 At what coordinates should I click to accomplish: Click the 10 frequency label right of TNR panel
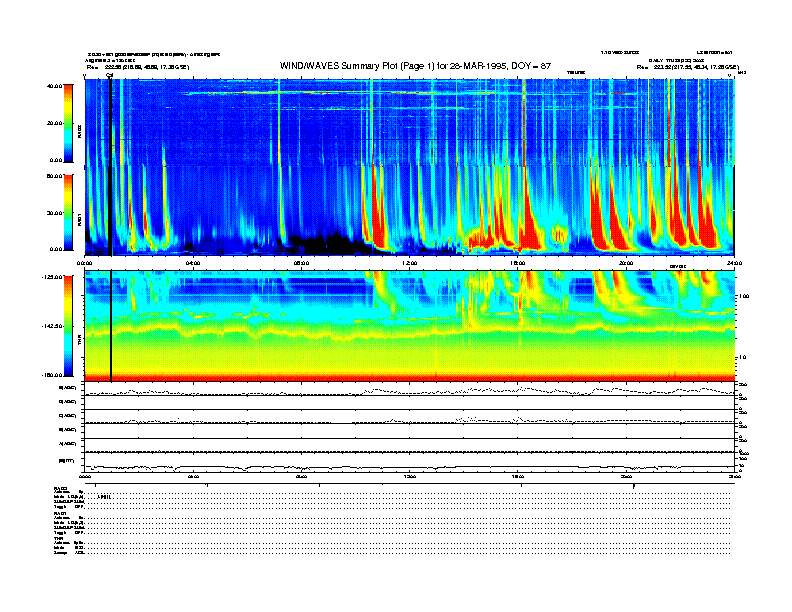tap(743, 357)
